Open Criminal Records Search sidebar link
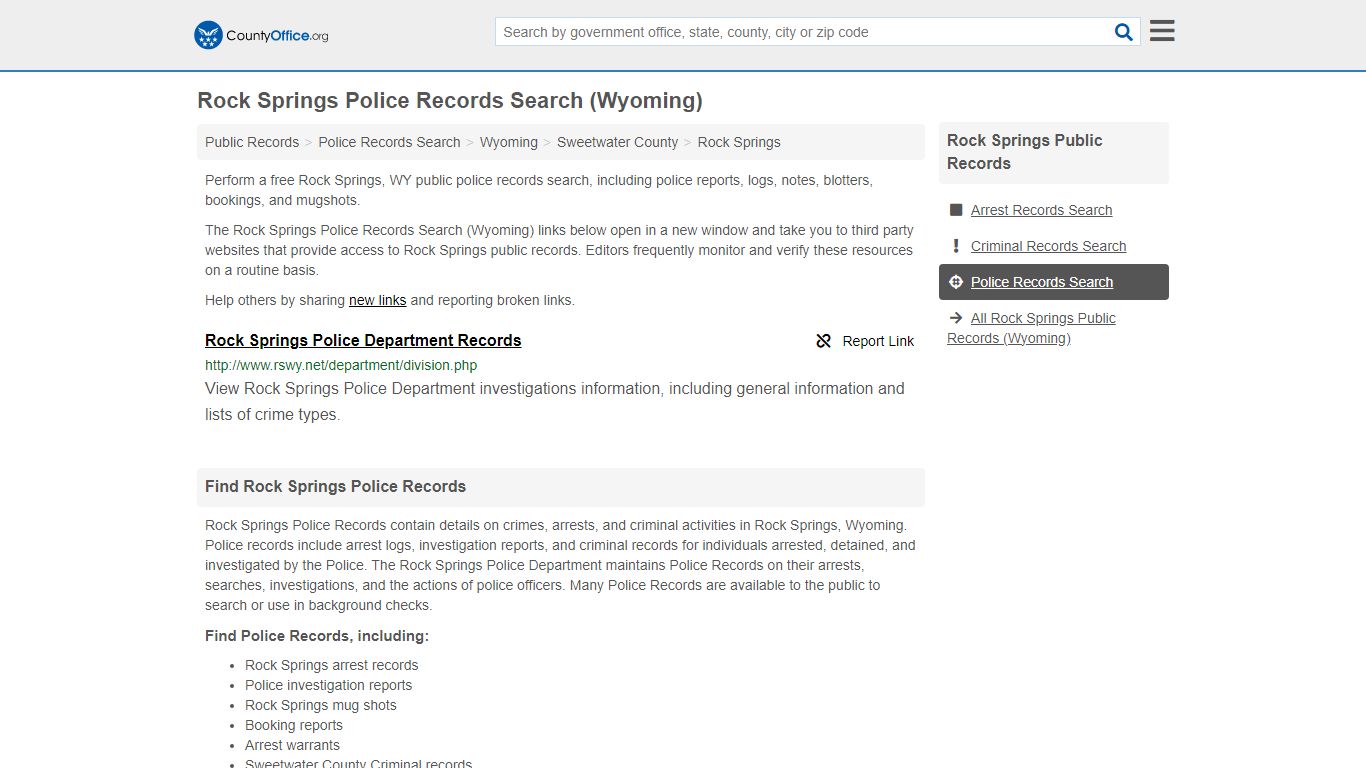 [1048, 246]
